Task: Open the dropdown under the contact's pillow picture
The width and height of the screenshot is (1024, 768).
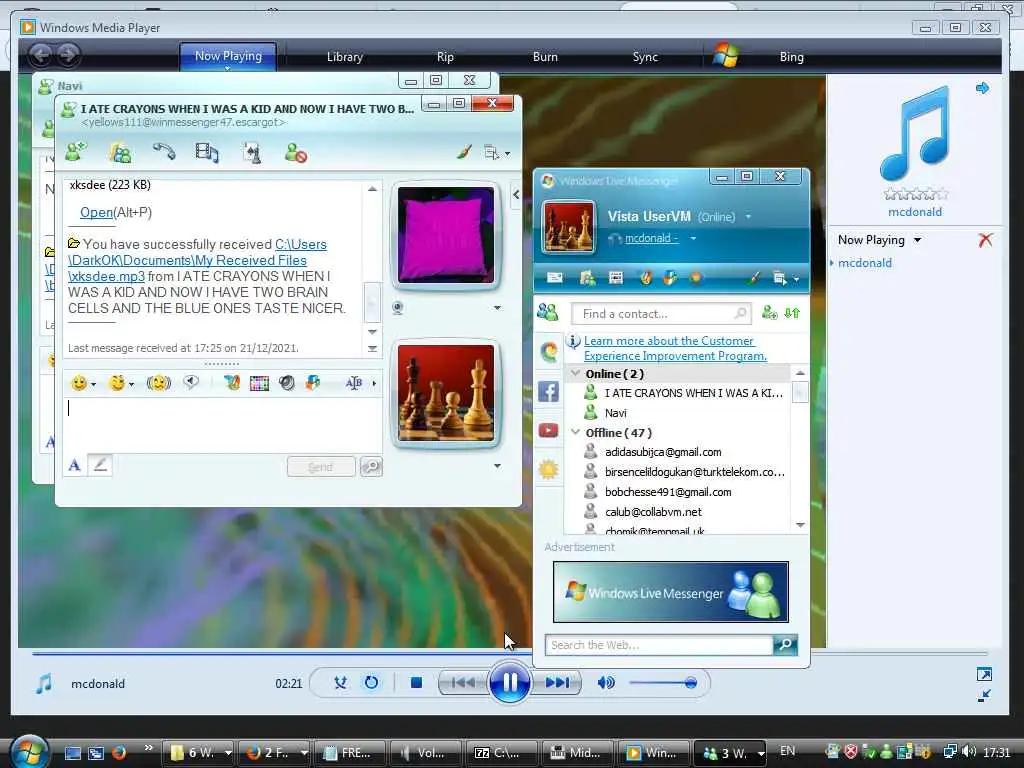Action: 497,308
